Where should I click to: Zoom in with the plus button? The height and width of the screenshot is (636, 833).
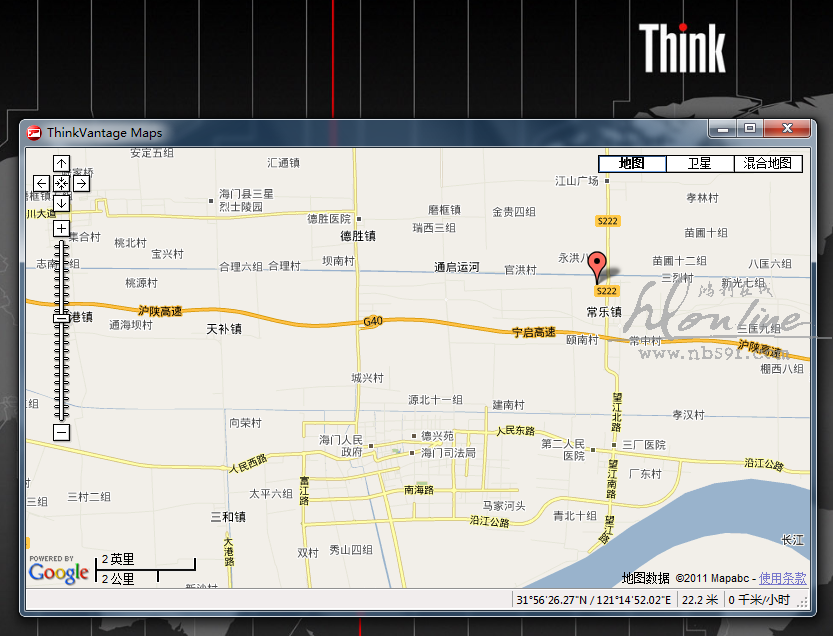[61, 229]
